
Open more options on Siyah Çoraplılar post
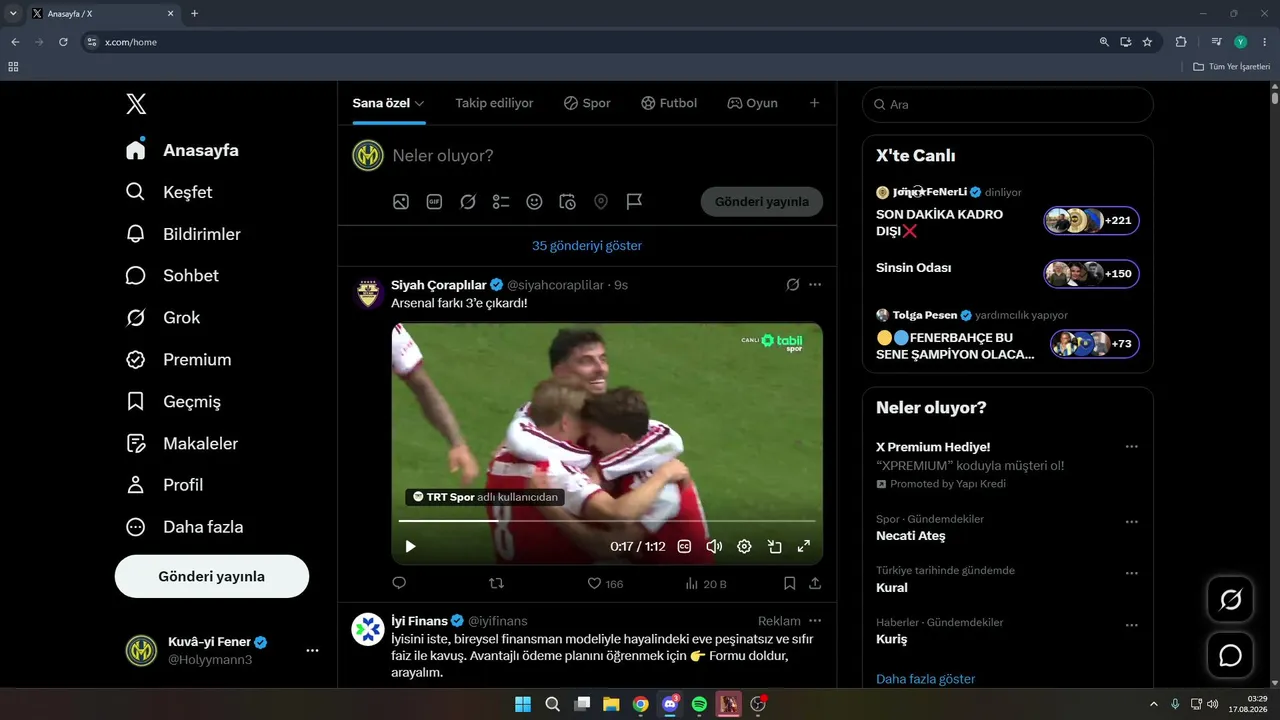click(815, 285)
